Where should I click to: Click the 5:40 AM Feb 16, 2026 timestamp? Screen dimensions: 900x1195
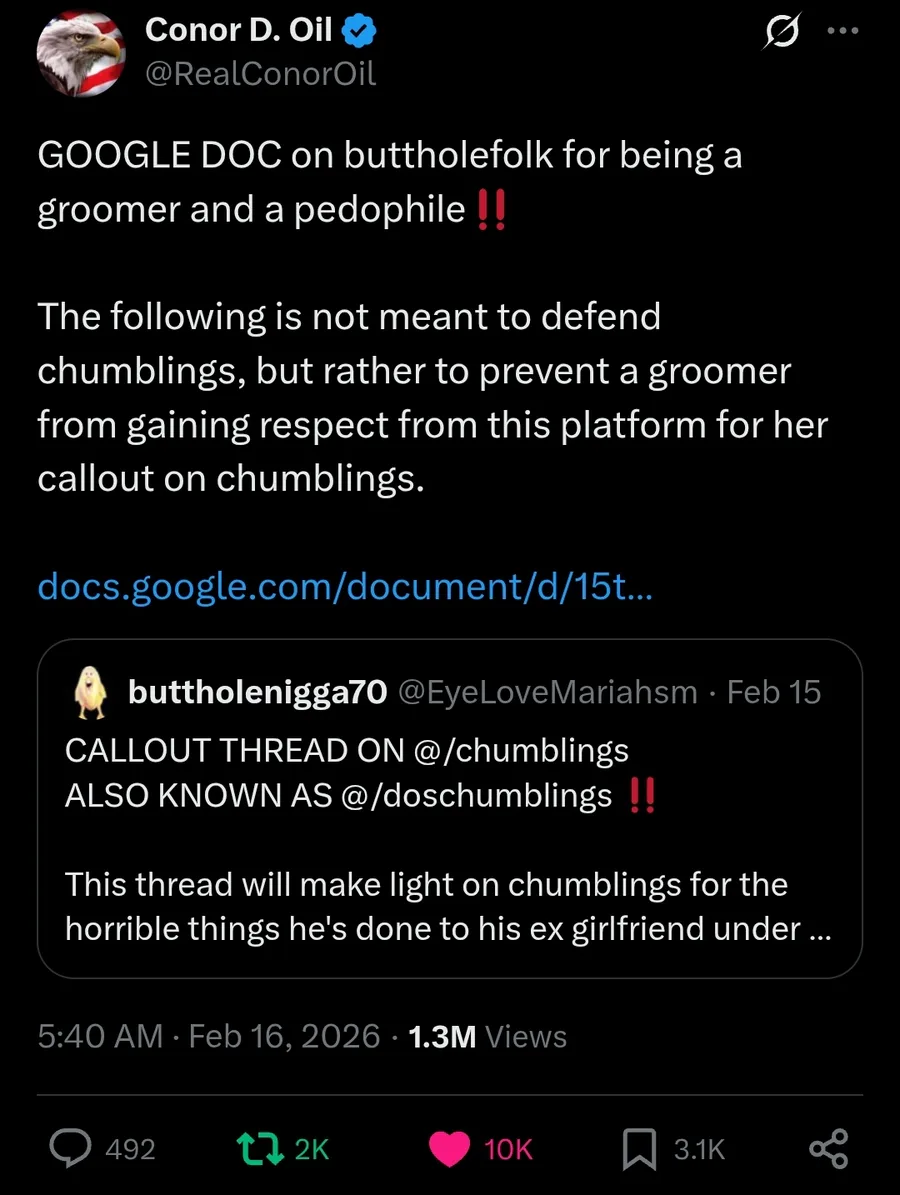point(208,1036)
